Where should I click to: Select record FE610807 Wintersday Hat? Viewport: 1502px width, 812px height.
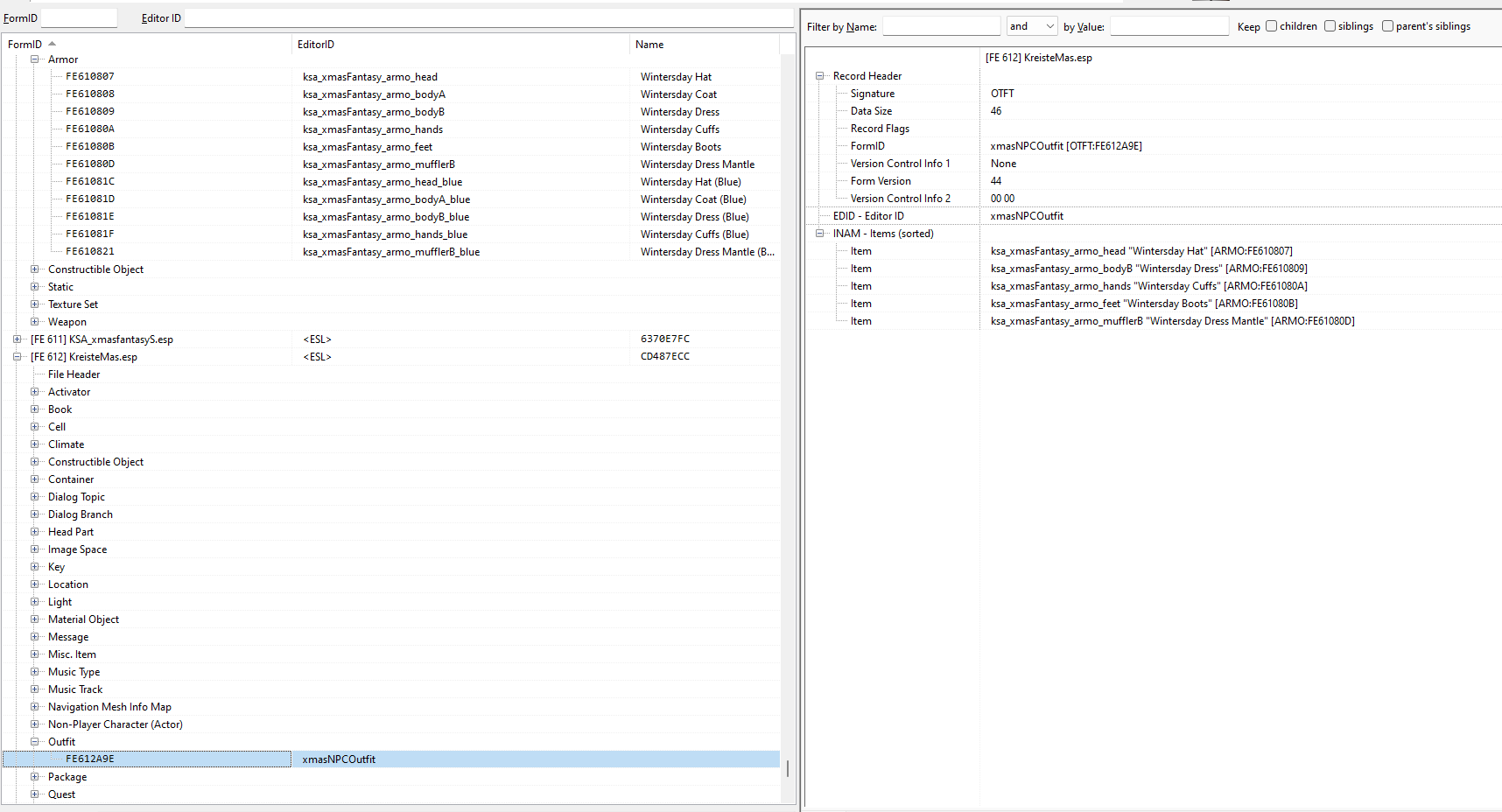point(390,77)
